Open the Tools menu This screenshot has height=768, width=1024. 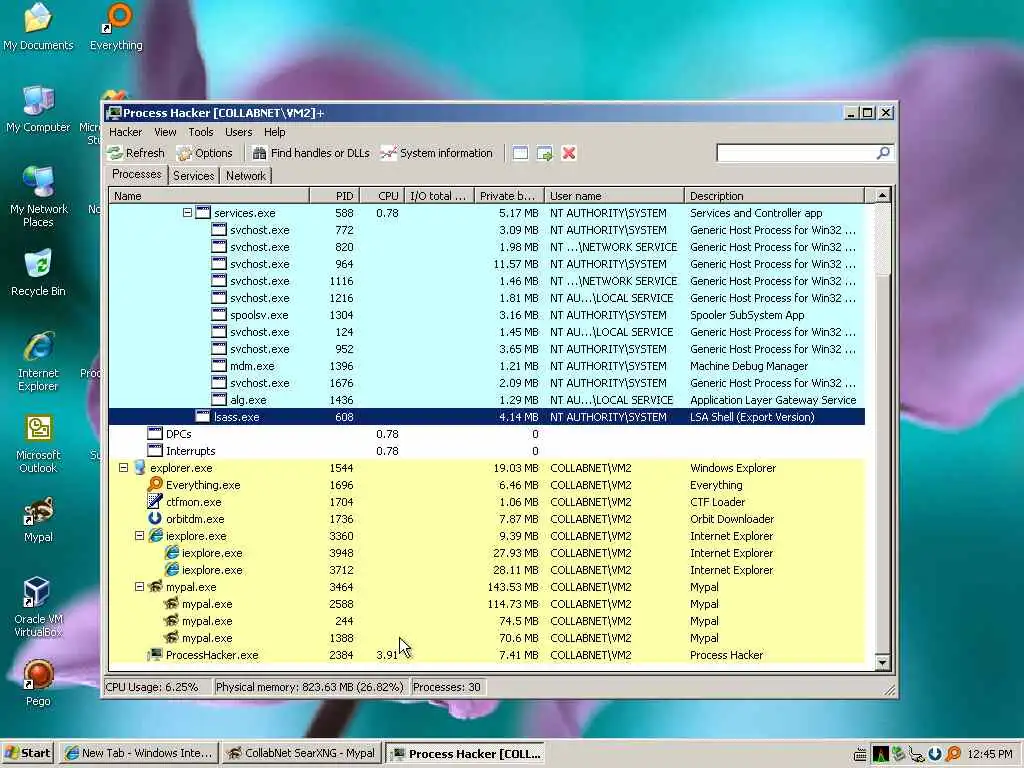coord(200,132)
